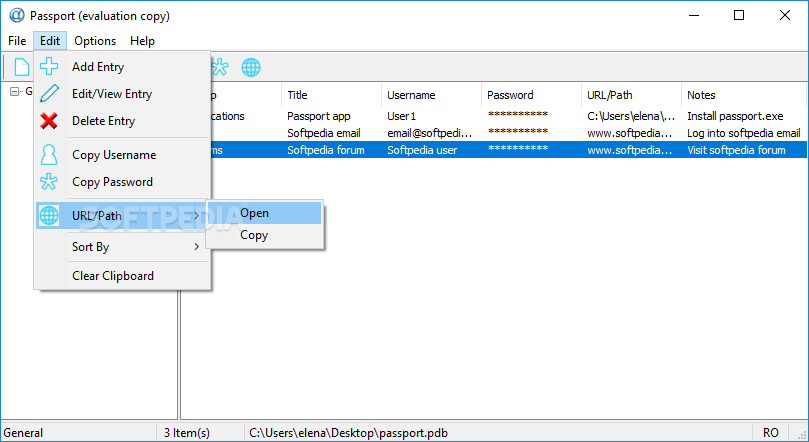Click the globe icon beside URL/Path menu

[50, 216]
